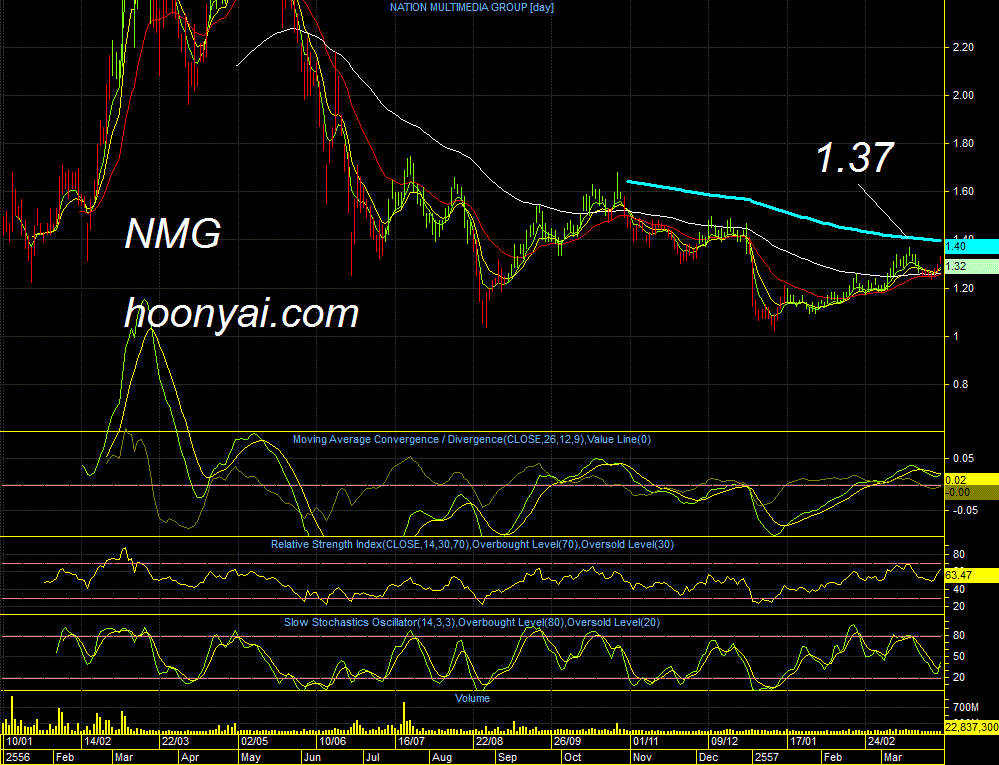The height and width of the screenshot is (765, 999).
Task: Select the Moving Average Convergence / Divergence indicator label
Action: 471,440
